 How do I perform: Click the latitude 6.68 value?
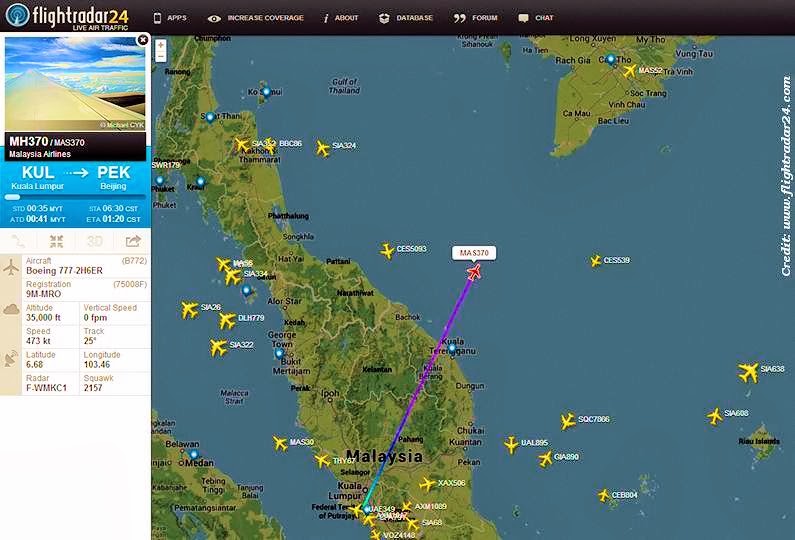coord(34,365)
